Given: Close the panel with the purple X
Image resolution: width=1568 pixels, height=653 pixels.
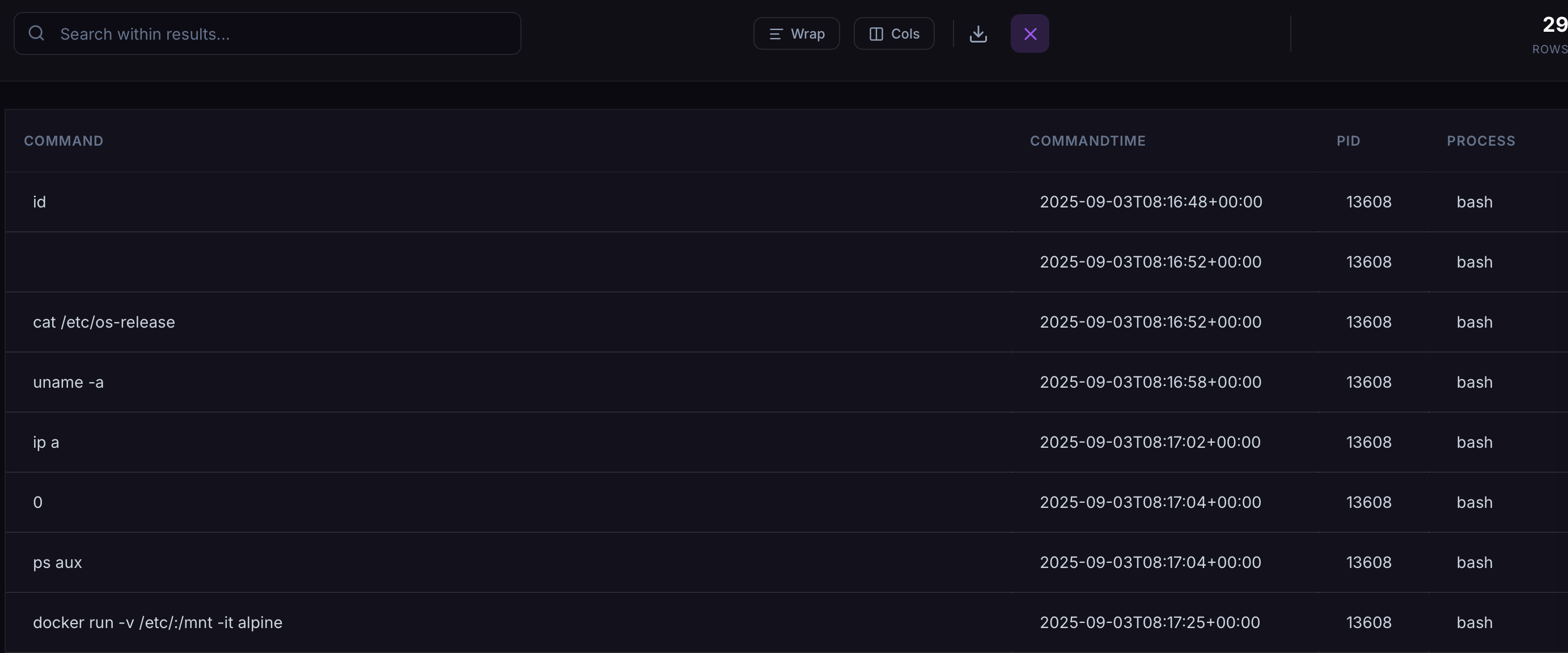Looking at the screenshot, I should [1029, 33].
